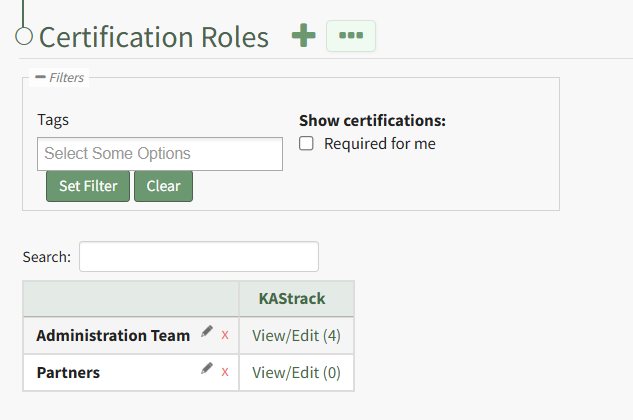Open the Tags Select Some Options dropdown
The image size is (633, 420).
point(160,154)
